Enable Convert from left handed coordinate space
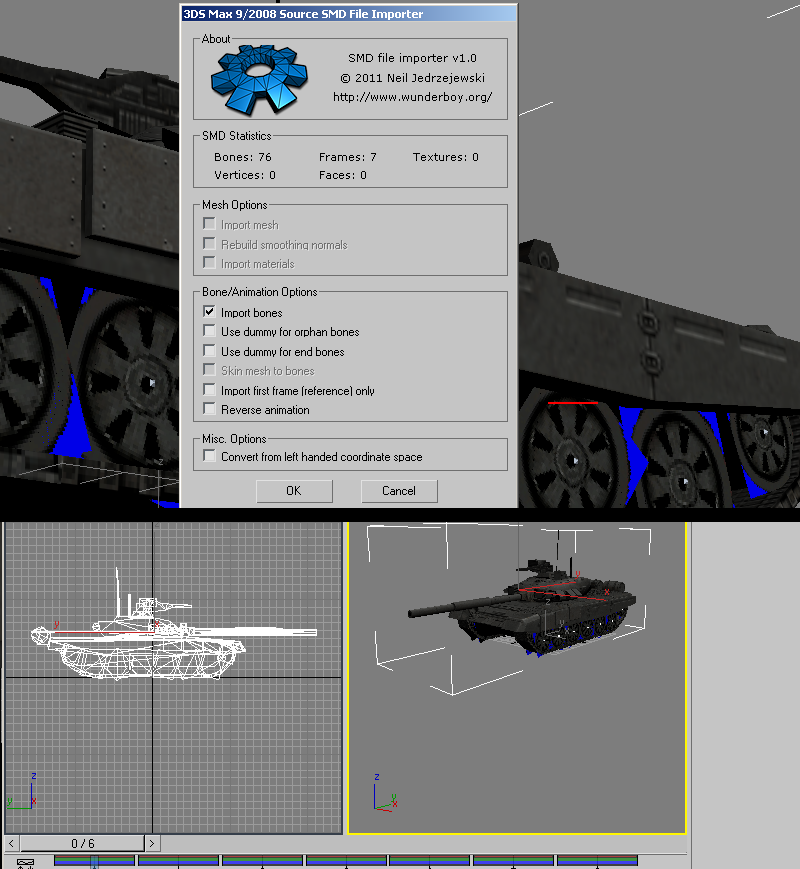Image resolution: width=800 pixels, height=869 pixels. point(209,456)
